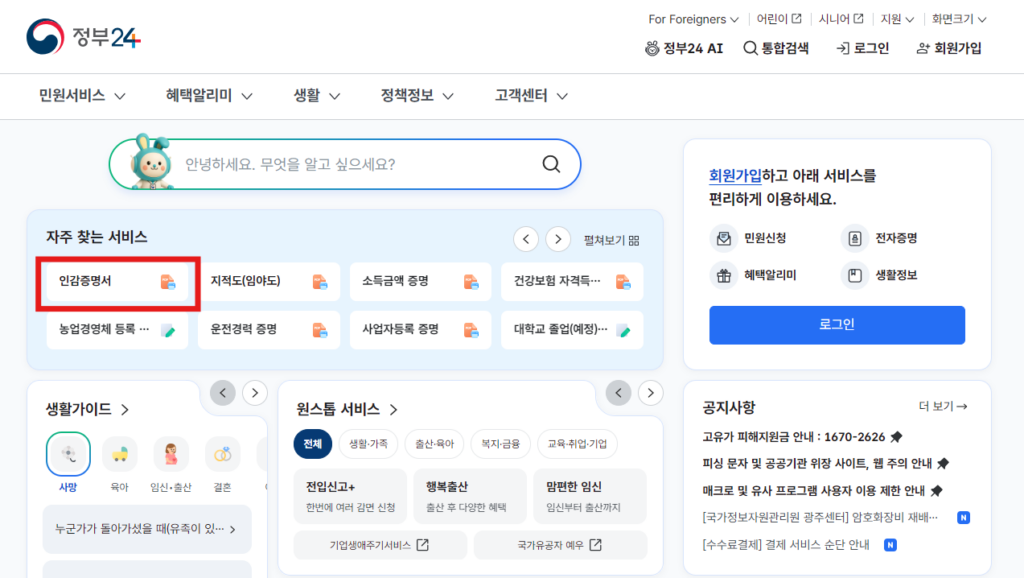Open the 소득금액 증명 service

421,281
